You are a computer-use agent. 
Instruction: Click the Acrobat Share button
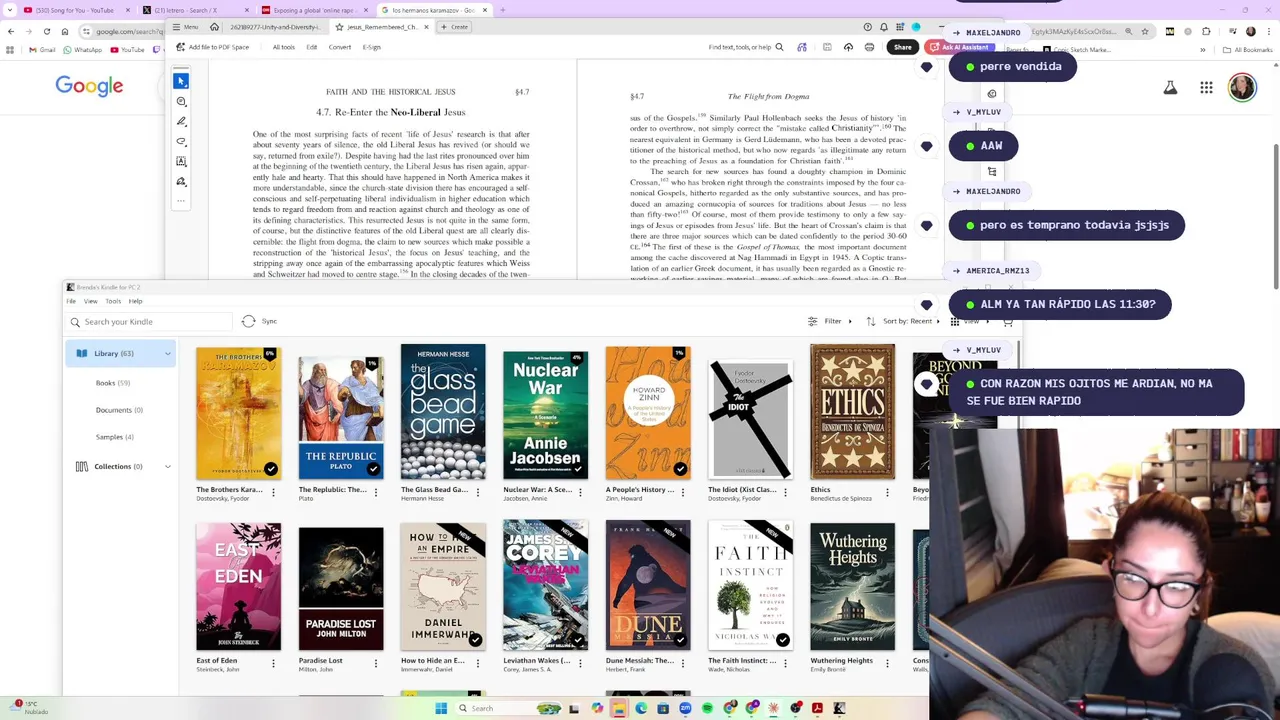pos(903,47)
